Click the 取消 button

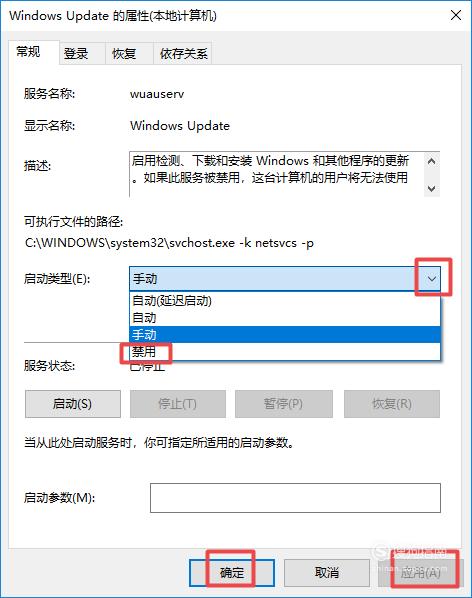[327, 572]
